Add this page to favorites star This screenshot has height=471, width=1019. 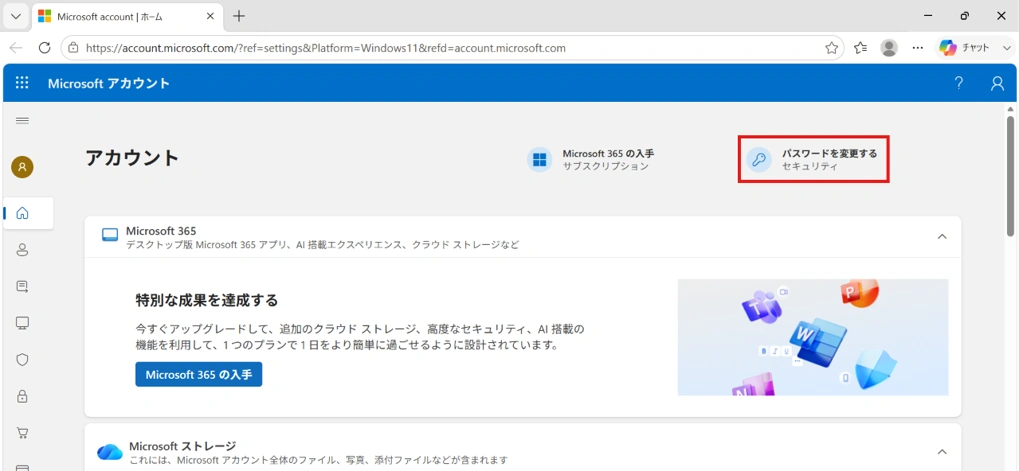(x=831, y=47)
